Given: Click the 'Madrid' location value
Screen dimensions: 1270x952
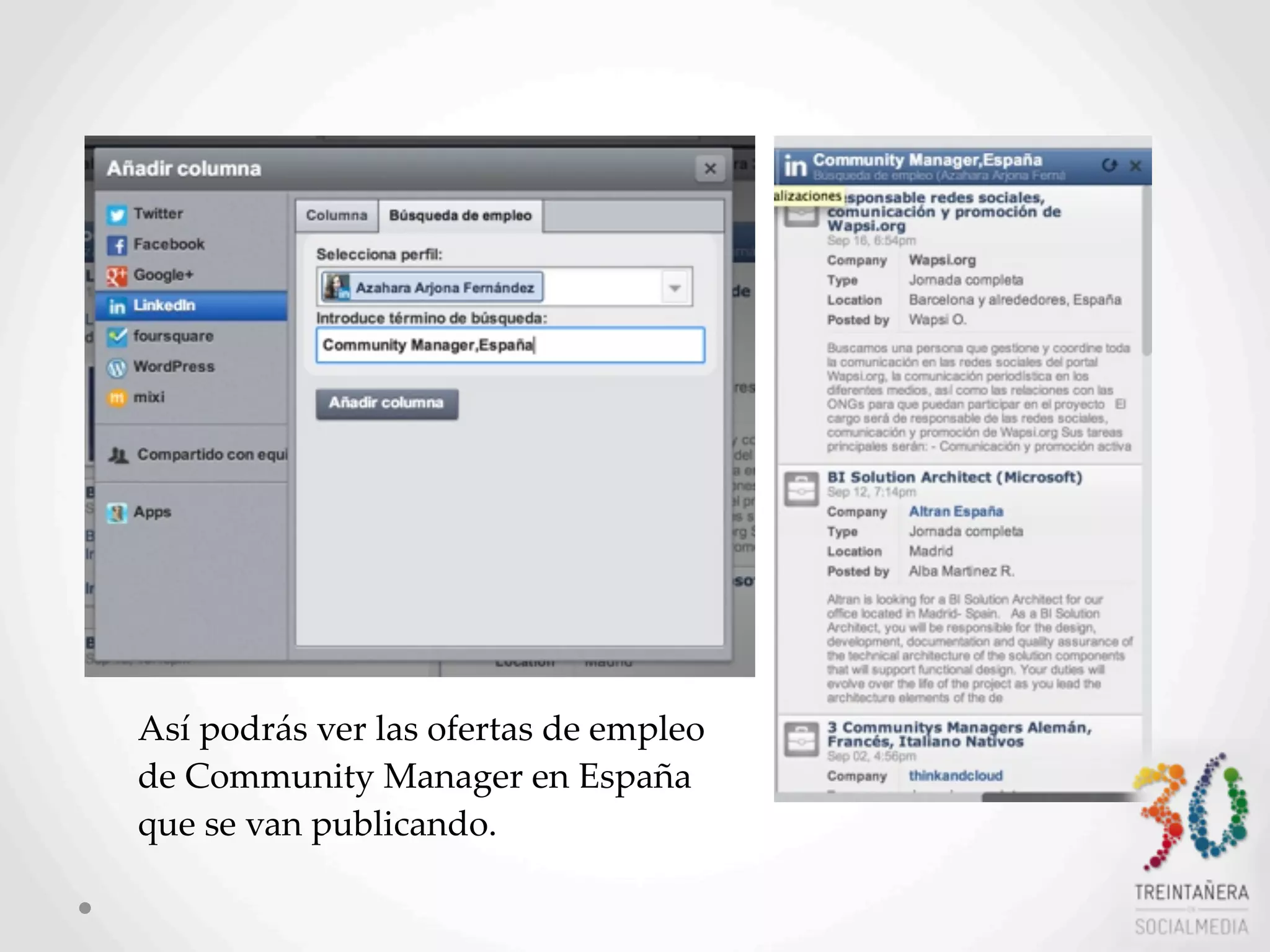Looking at the screenshot, I should 931,551.
